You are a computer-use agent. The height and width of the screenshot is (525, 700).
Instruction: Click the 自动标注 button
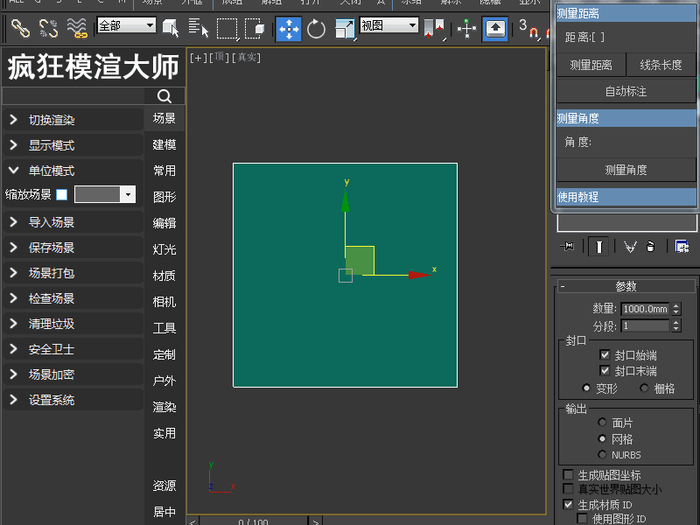pos(625,91)
